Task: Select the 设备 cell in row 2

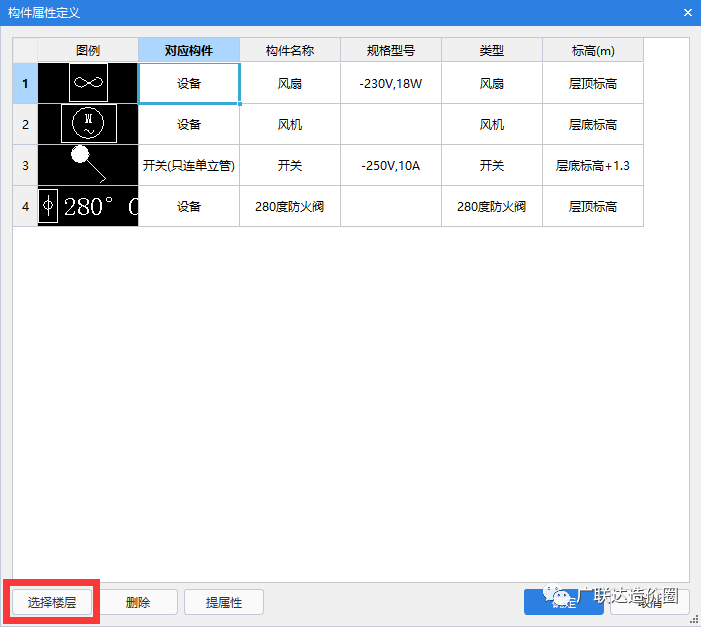Action: [189, 124]
